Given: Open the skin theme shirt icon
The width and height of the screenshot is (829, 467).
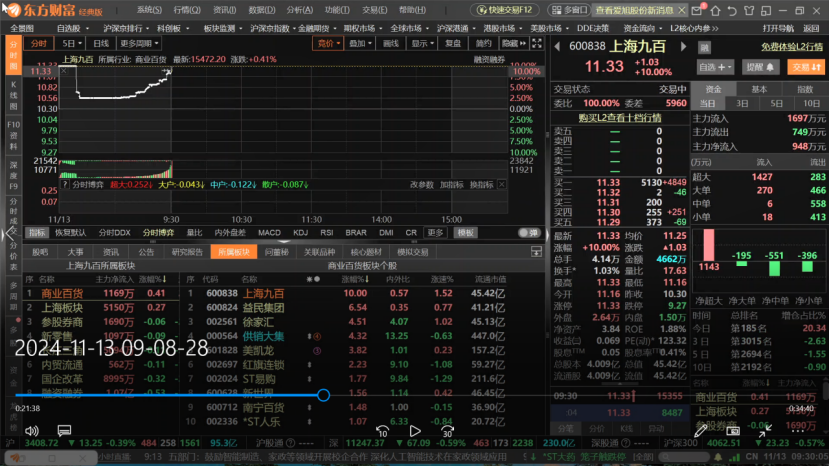Looking at the screenshot, I should tap(749, 11).
